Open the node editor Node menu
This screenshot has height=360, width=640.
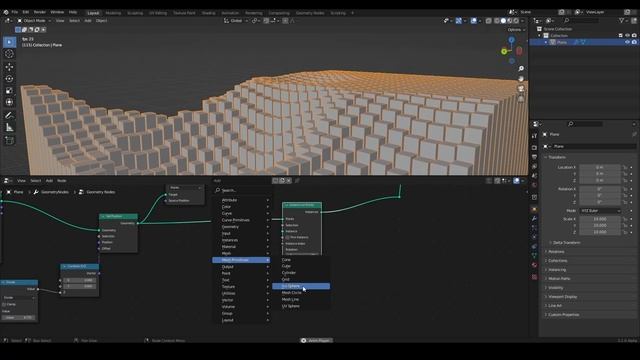click(62, 180)
